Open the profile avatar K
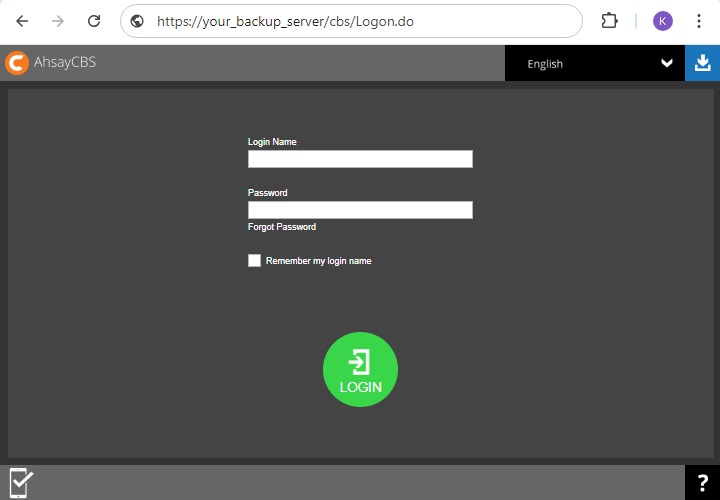 [x=663, y=21]
